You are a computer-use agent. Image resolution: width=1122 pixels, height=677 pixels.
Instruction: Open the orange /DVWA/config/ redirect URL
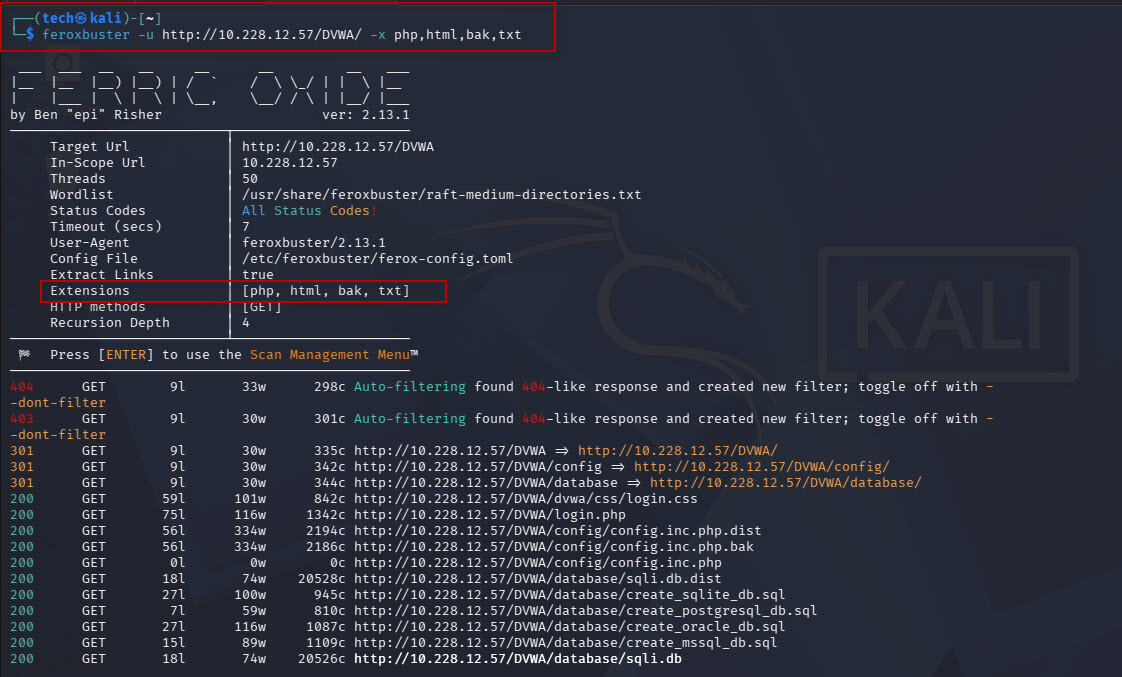(762, 467)
